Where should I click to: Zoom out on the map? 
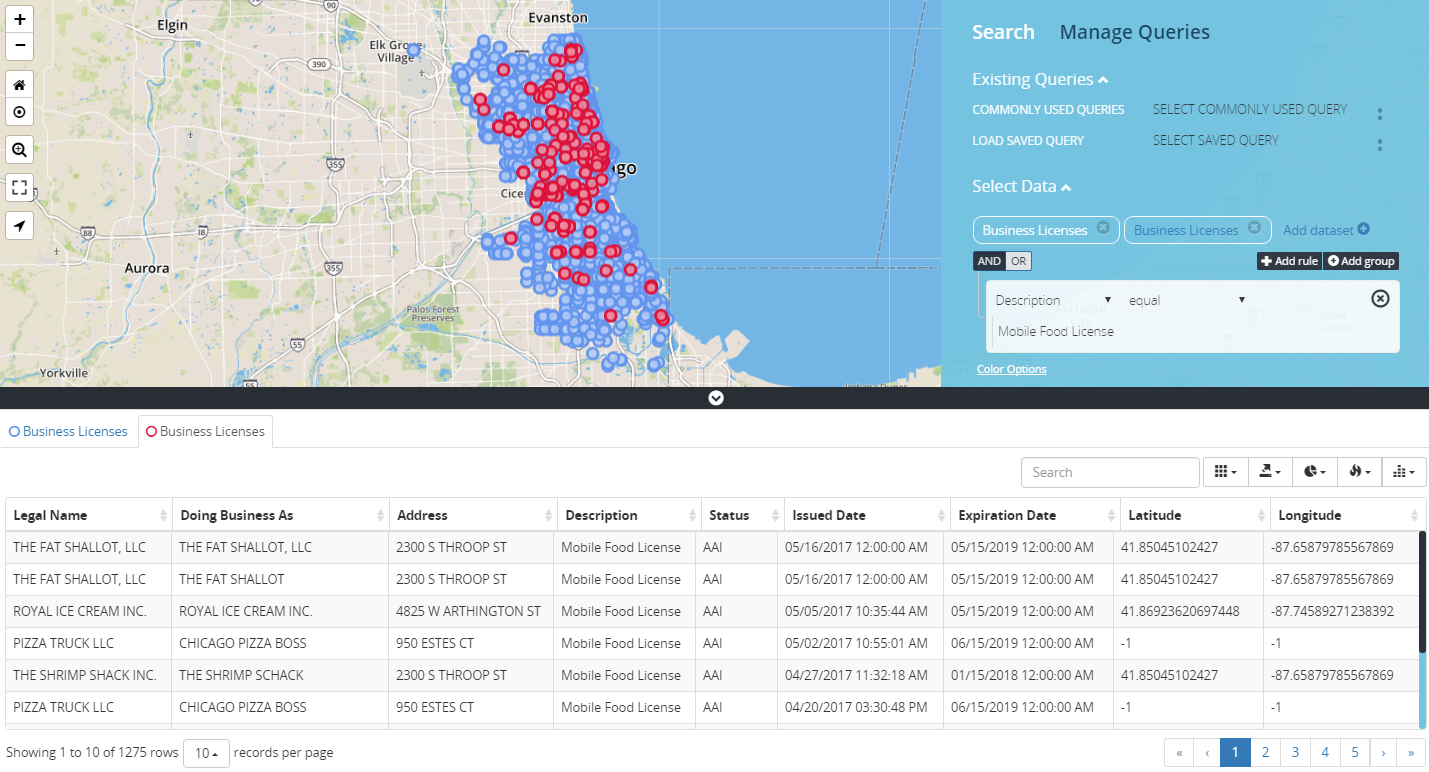[19, 47]
